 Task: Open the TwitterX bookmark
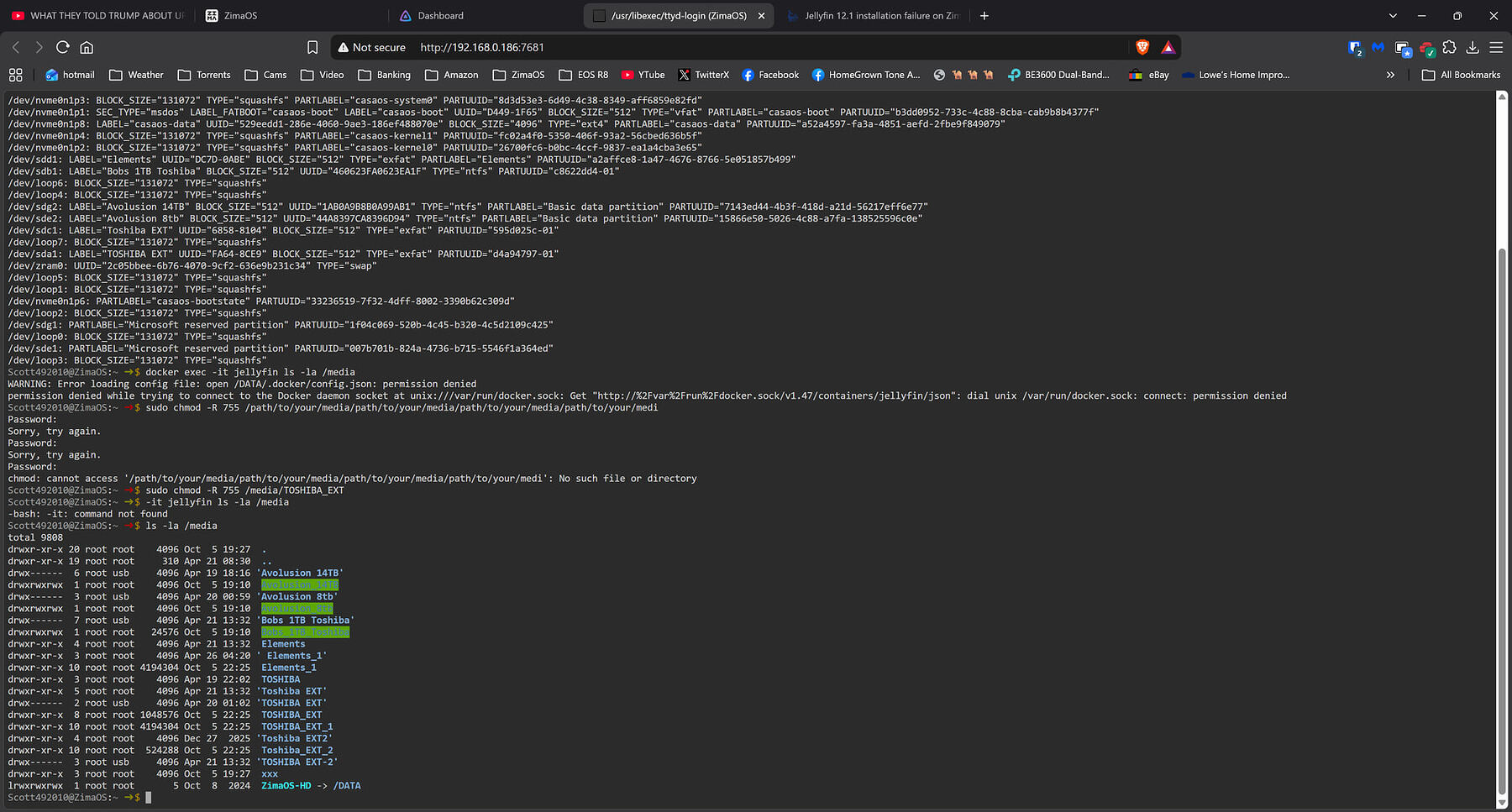[704, 75]
